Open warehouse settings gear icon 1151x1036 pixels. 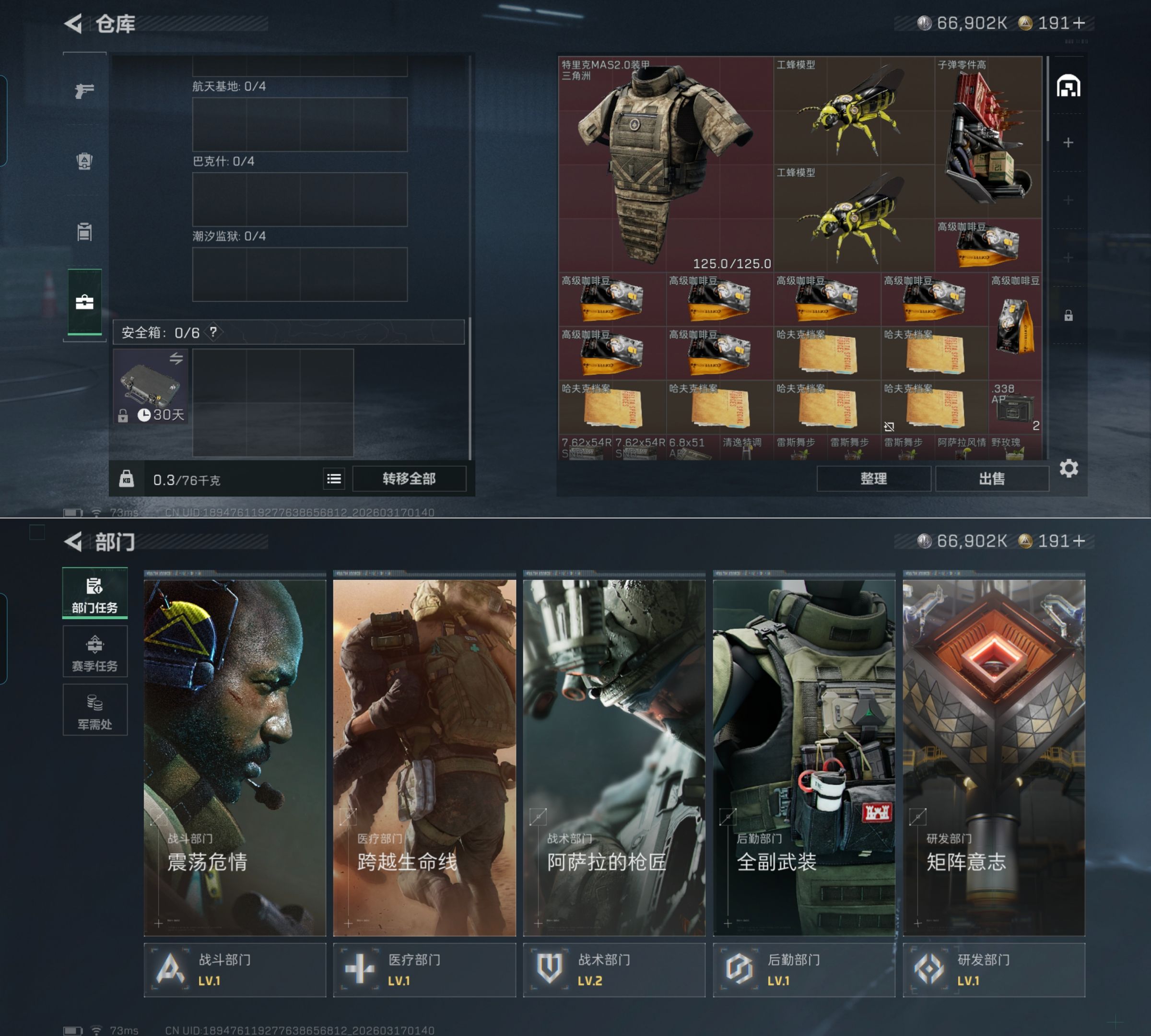click(1069, 469)
